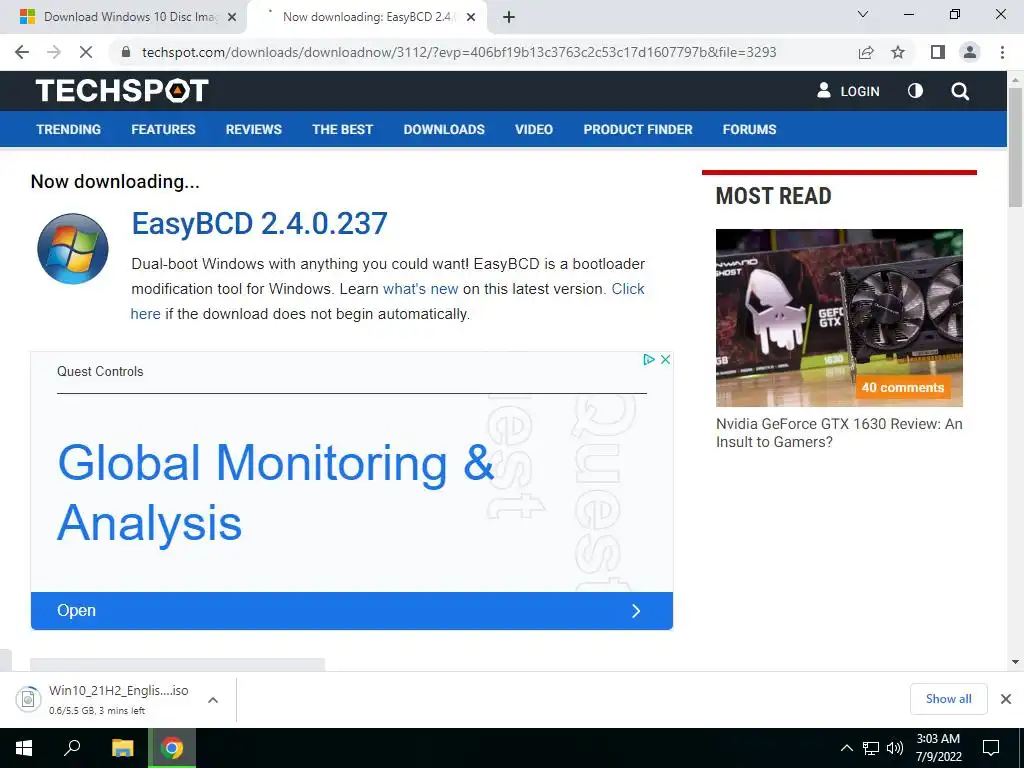Open the FEATURES menu

(x=163, y=129)
